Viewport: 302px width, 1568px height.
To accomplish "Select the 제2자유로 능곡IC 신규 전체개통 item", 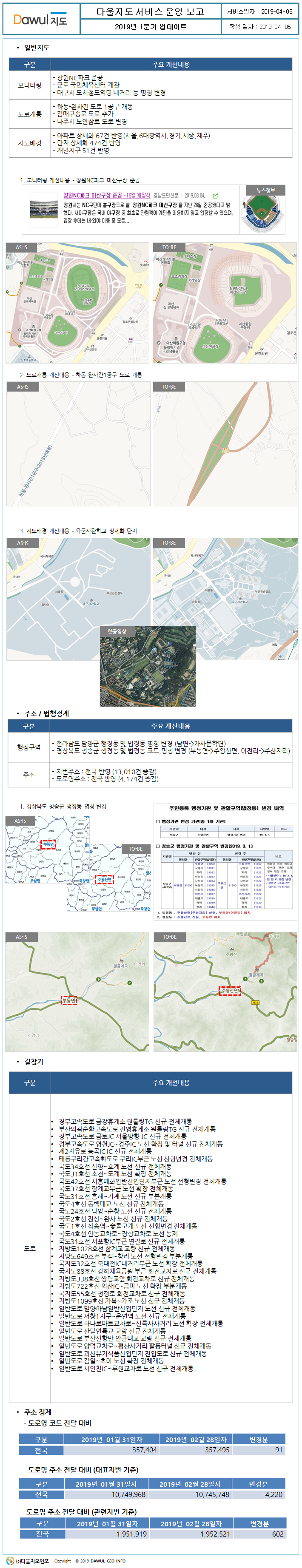I will pyautogui.click(x=105, y=1151).
